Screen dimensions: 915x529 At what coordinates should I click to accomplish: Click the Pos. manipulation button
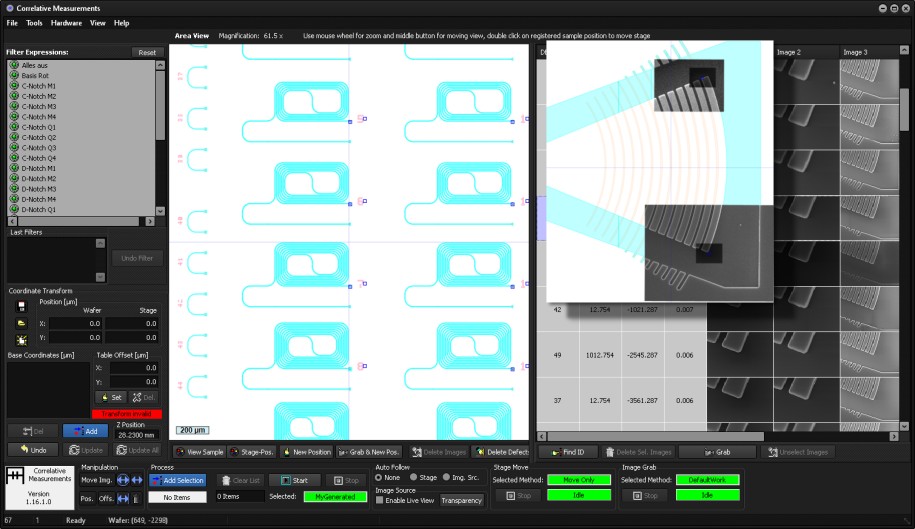point(87,498)
